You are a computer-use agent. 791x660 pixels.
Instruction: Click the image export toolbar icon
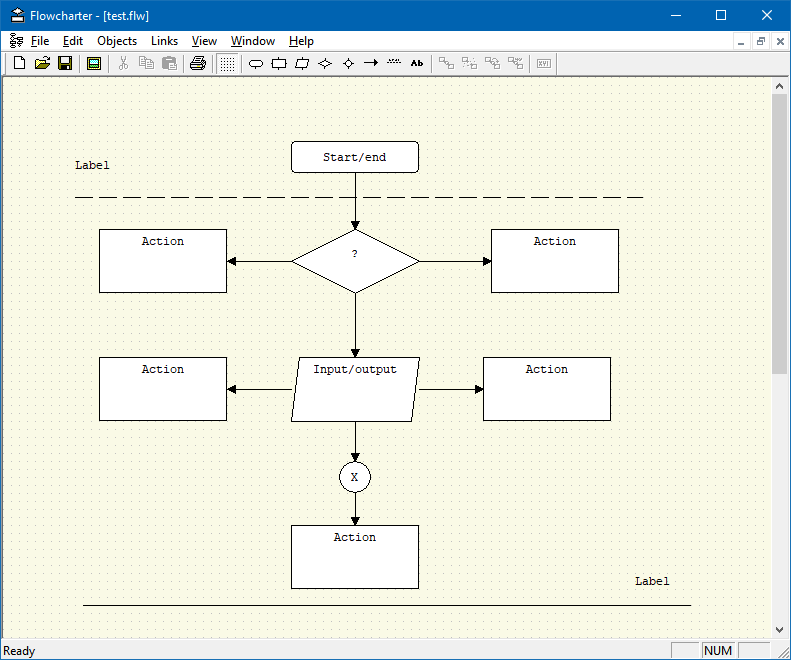tap(94, 63)
